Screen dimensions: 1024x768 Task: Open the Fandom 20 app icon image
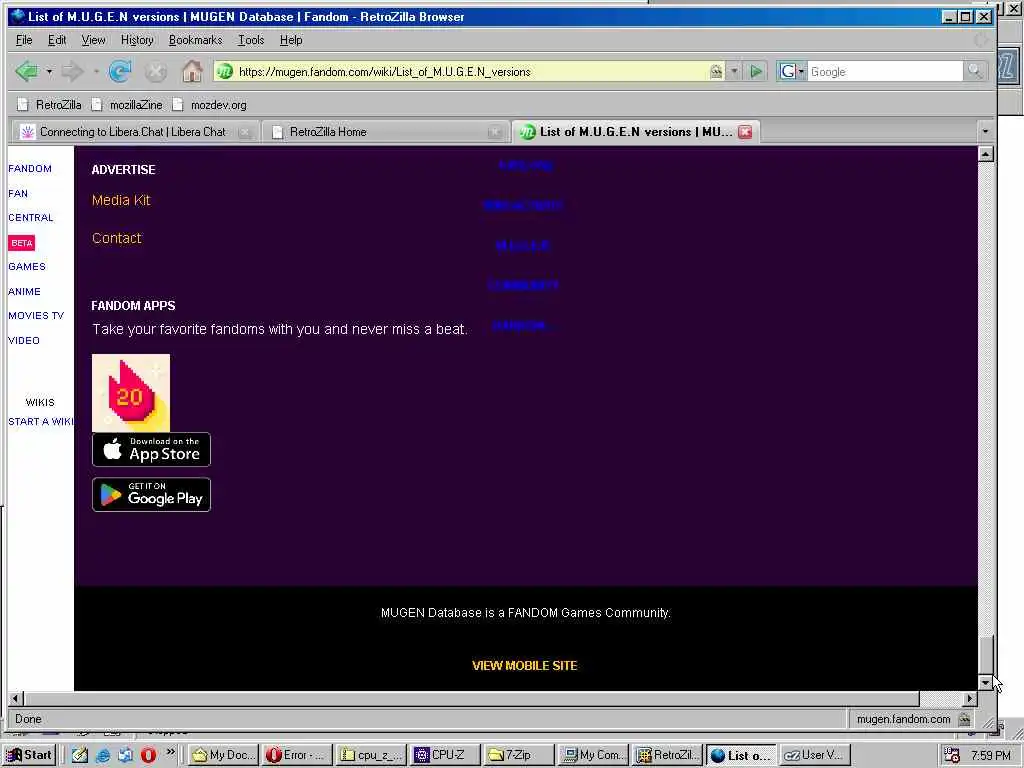pyautogui.click(x=131, y=392)
